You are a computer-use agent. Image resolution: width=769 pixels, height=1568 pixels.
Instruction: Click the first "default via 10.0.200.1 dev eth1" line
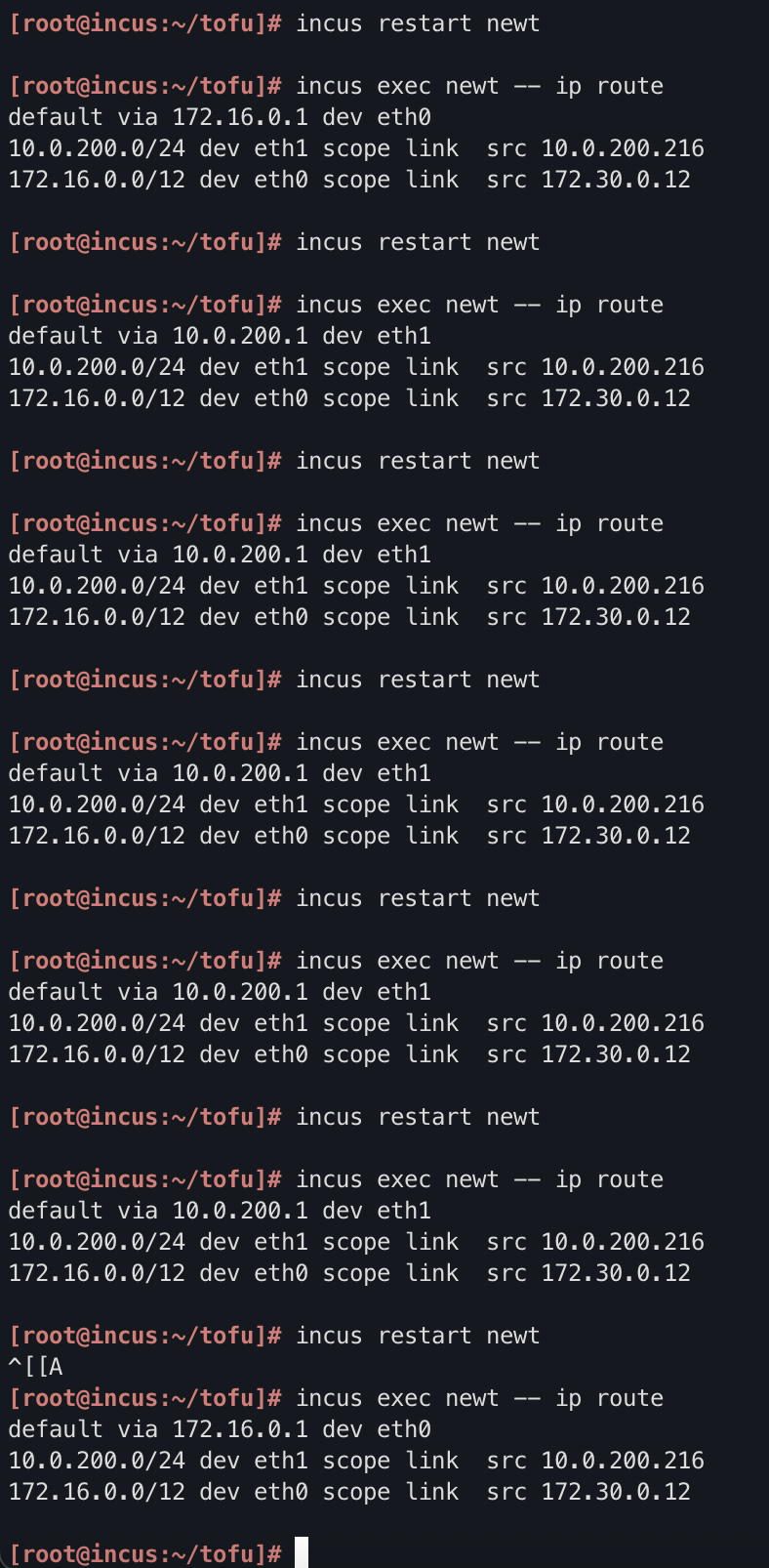click(219, 336)
